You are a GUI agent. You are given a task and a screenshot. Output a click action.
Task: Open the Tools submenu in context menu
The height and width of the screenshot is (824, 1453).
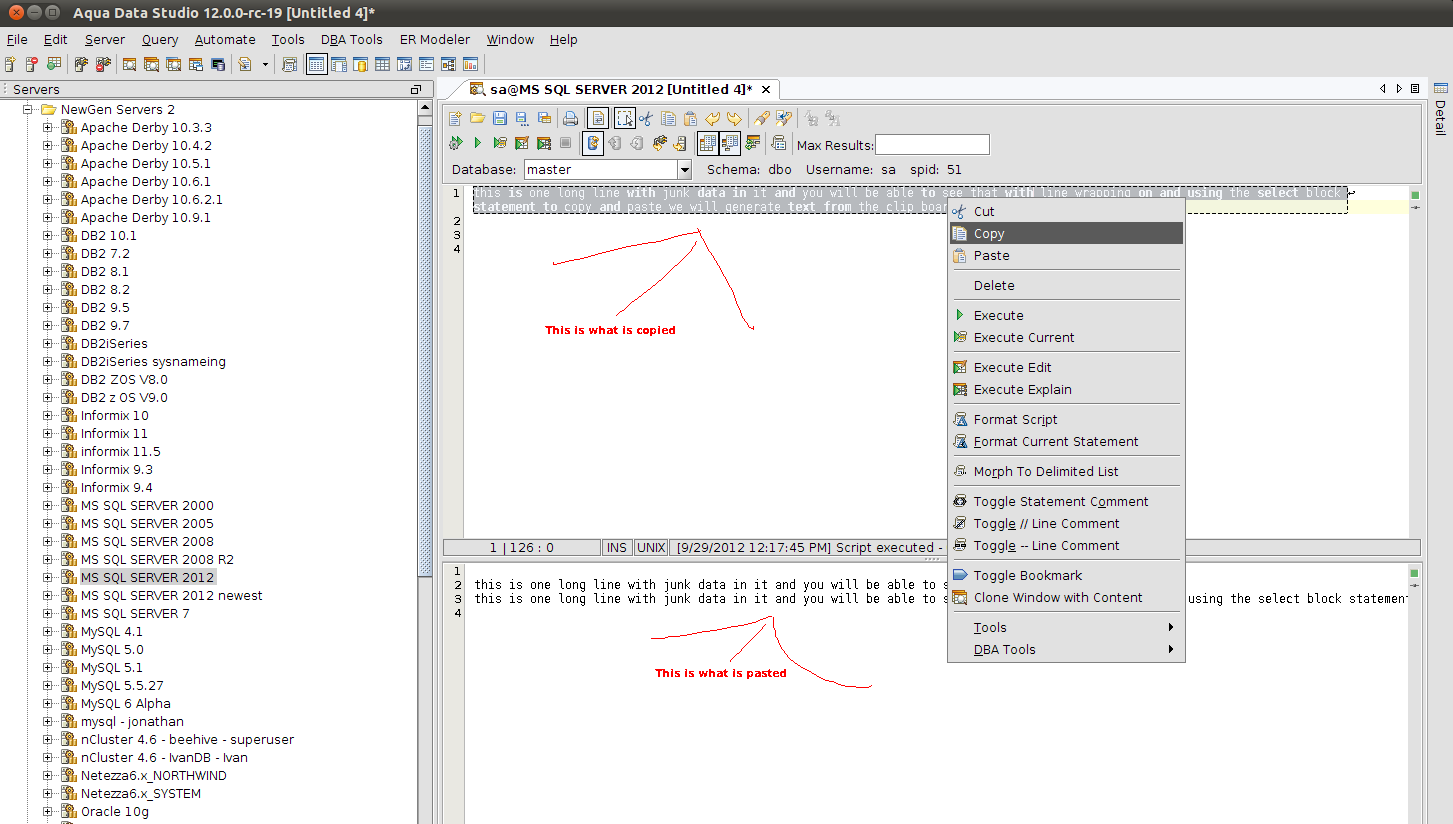(1066, 627)
